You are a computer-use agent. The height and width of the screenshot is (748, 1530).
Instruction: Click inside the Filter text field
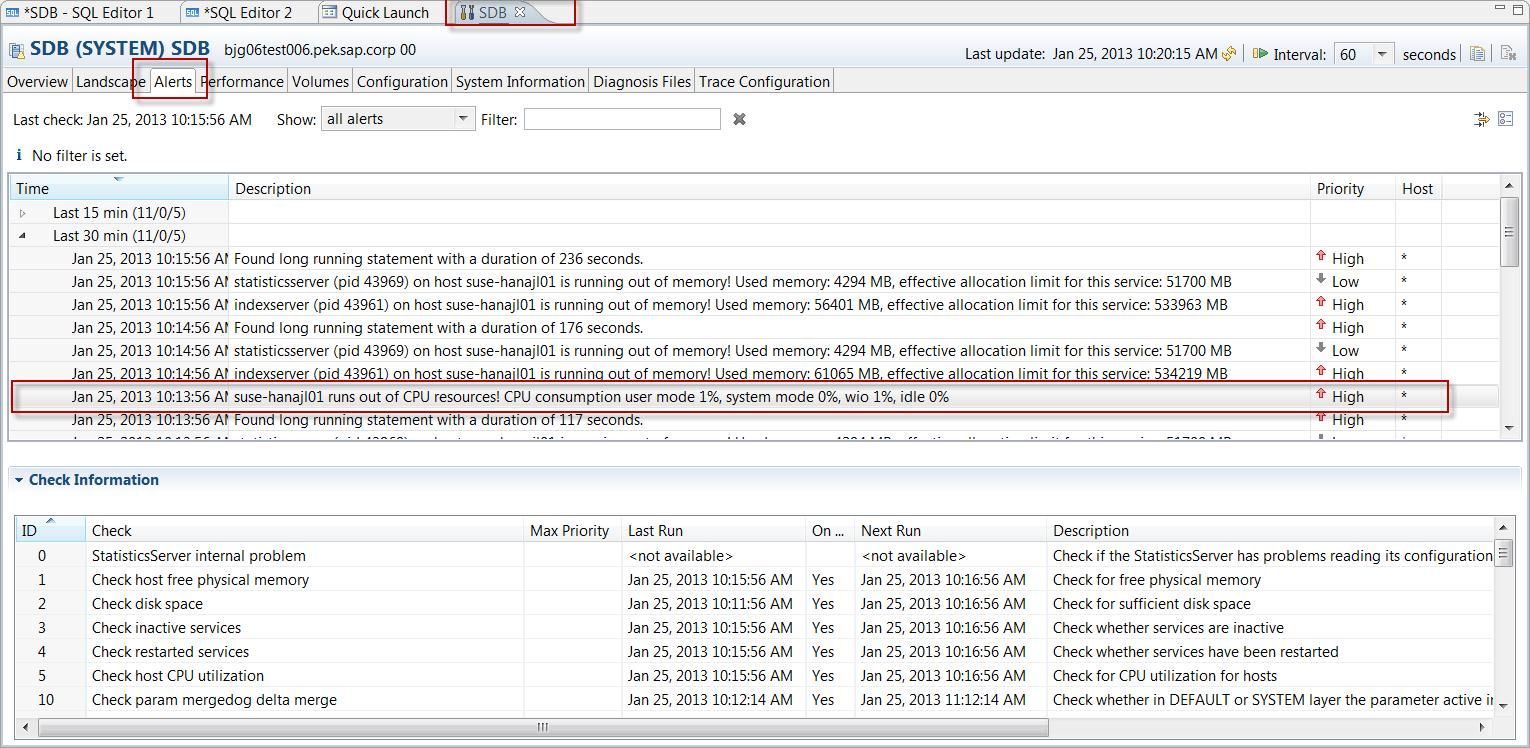[x=620, y=118]
